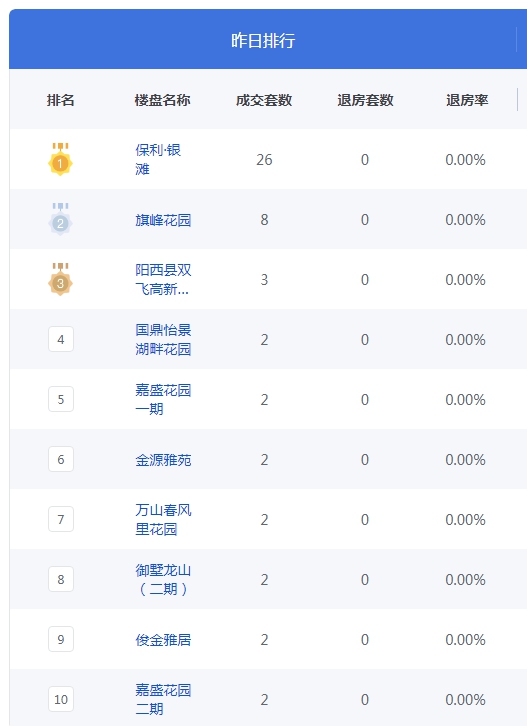527x726 pixels.
Task: Open the 御墅龙山（二期）link
Action: 163,579
